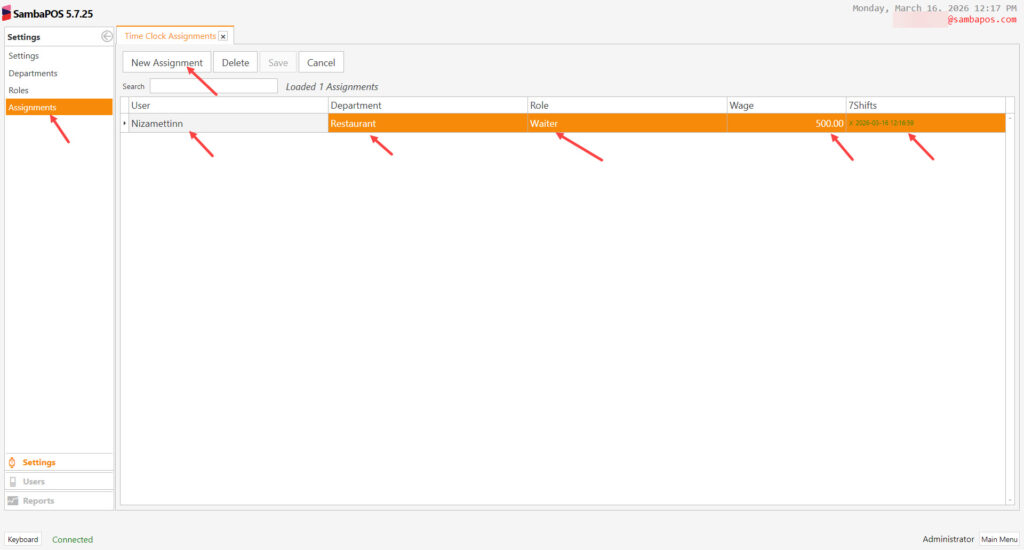Screen dimensions: 1024x550
Task: Expand the Nizamettinn row indicator arrow
Action: tap(124, 123)
